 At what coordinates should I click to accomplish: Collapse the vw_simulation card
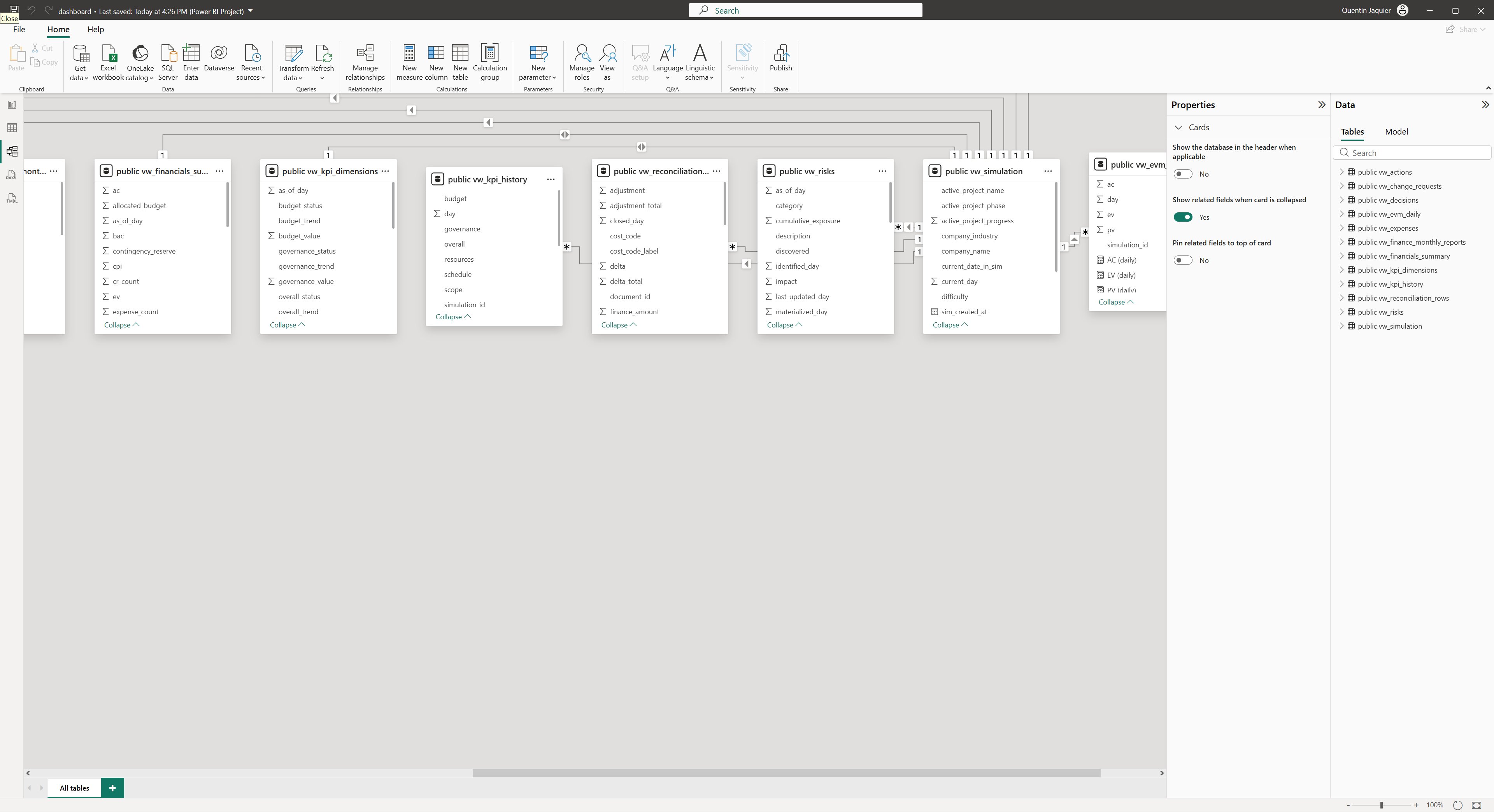point(950,325)
